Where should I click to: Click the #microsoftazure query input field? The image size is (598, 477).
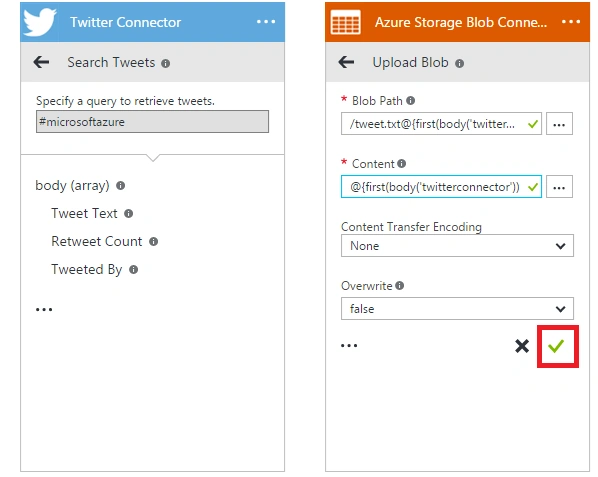pyautogui.click(x=152, y=122)
